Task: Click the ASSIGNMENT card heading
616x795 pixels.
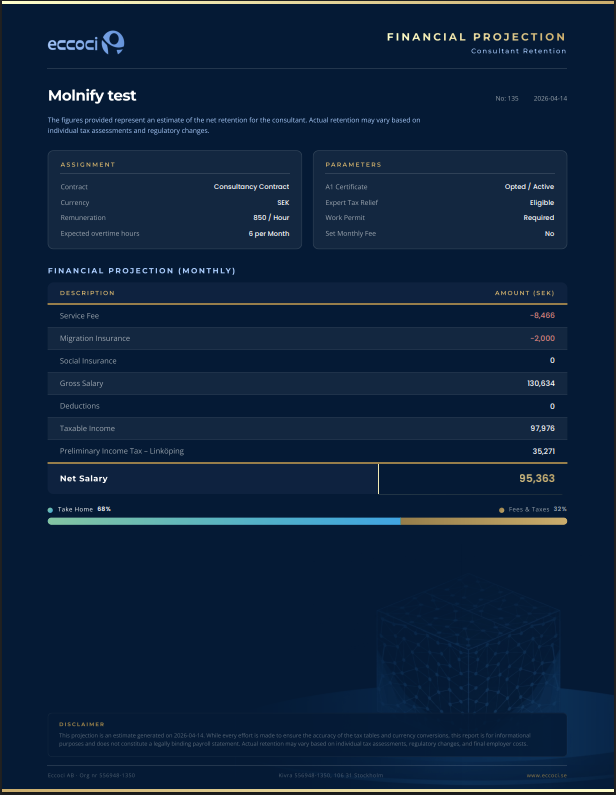Action: 88,165
